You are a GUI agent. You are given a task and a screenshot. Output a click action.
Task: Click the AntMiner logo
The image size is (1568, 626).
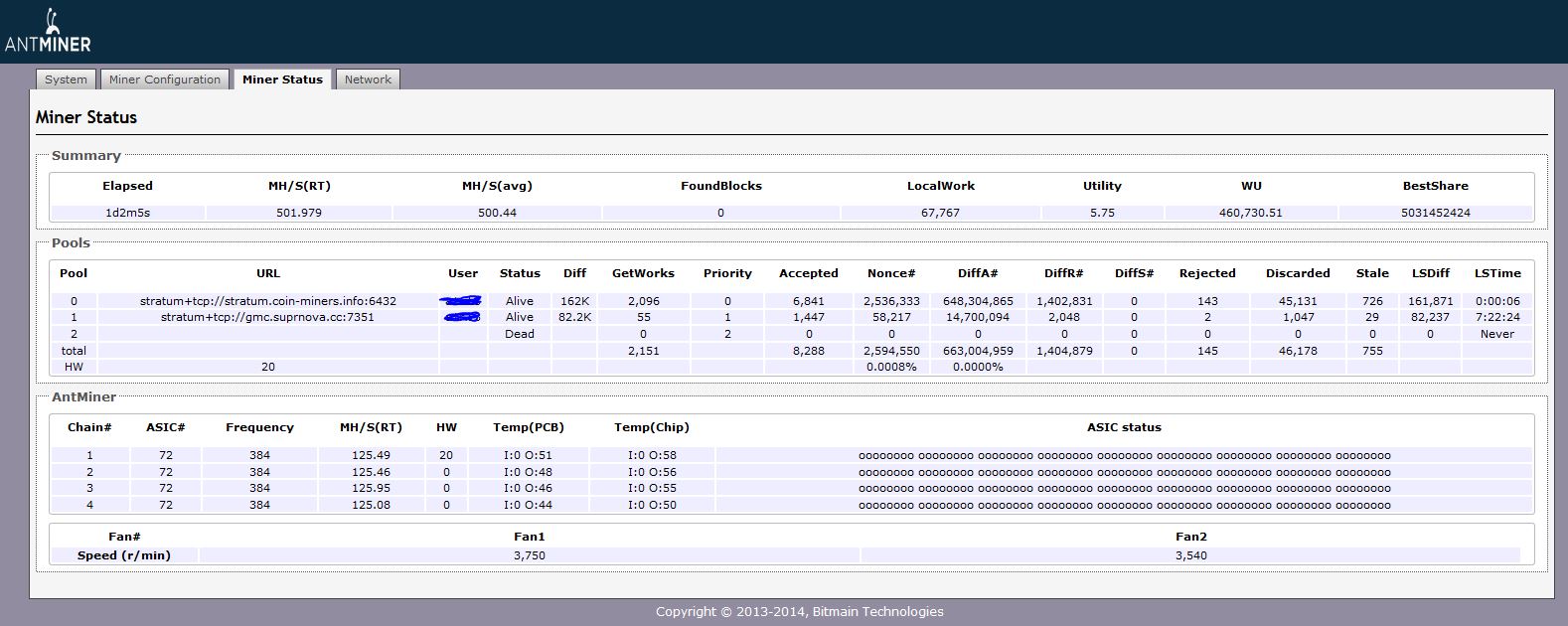pos(48,32)
